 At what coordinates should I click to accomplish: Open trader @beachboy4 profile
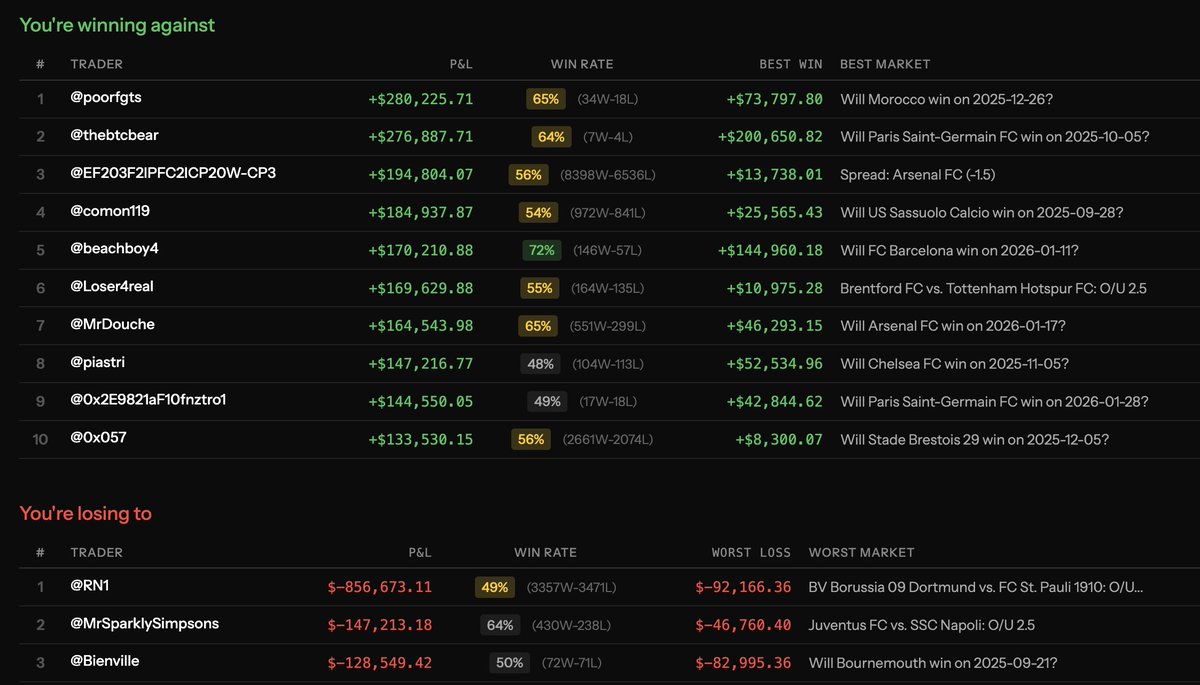(114, 249)
